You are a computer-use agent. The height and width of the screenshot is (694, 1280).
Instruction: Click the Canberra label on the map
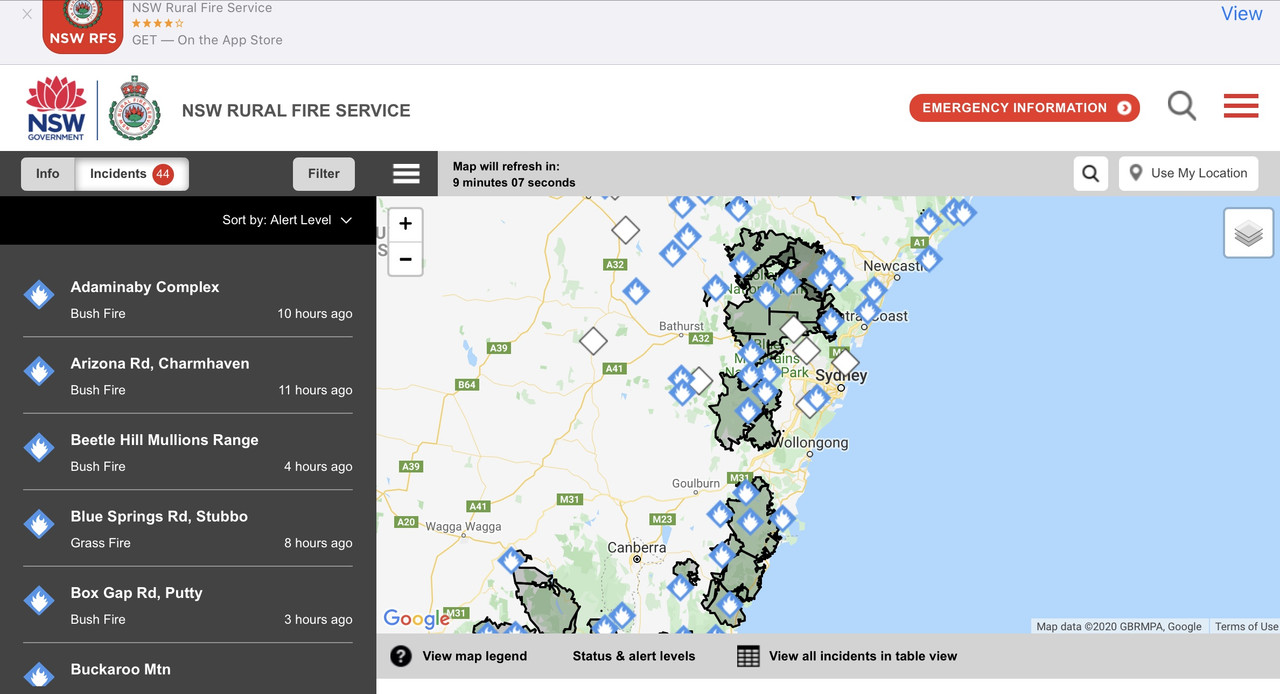point(637,547)
